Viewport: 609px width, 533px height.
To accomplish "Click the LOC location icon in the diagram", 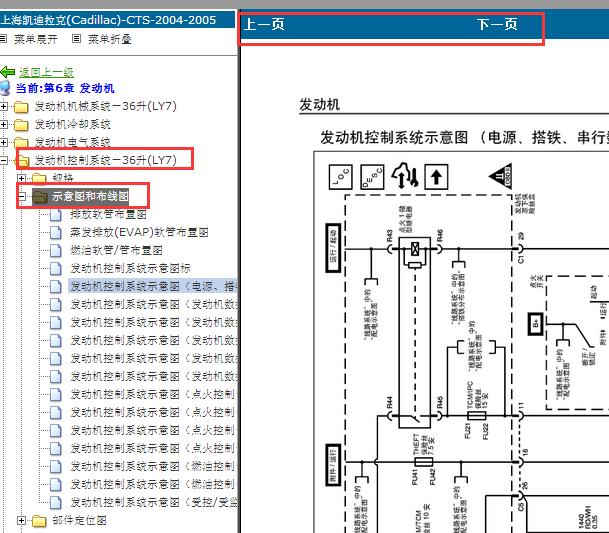I will [341, 177].
